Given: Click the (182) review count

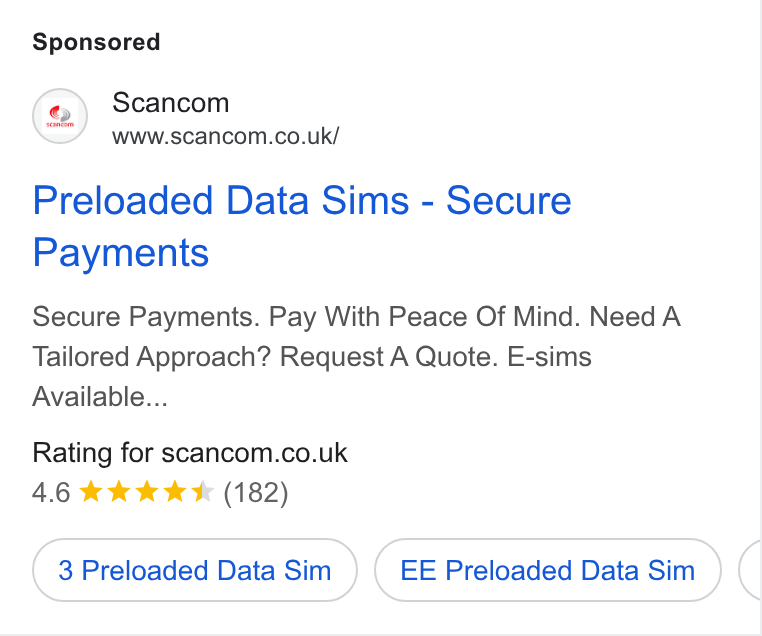Looking at the screenshot, I should 256,493.
